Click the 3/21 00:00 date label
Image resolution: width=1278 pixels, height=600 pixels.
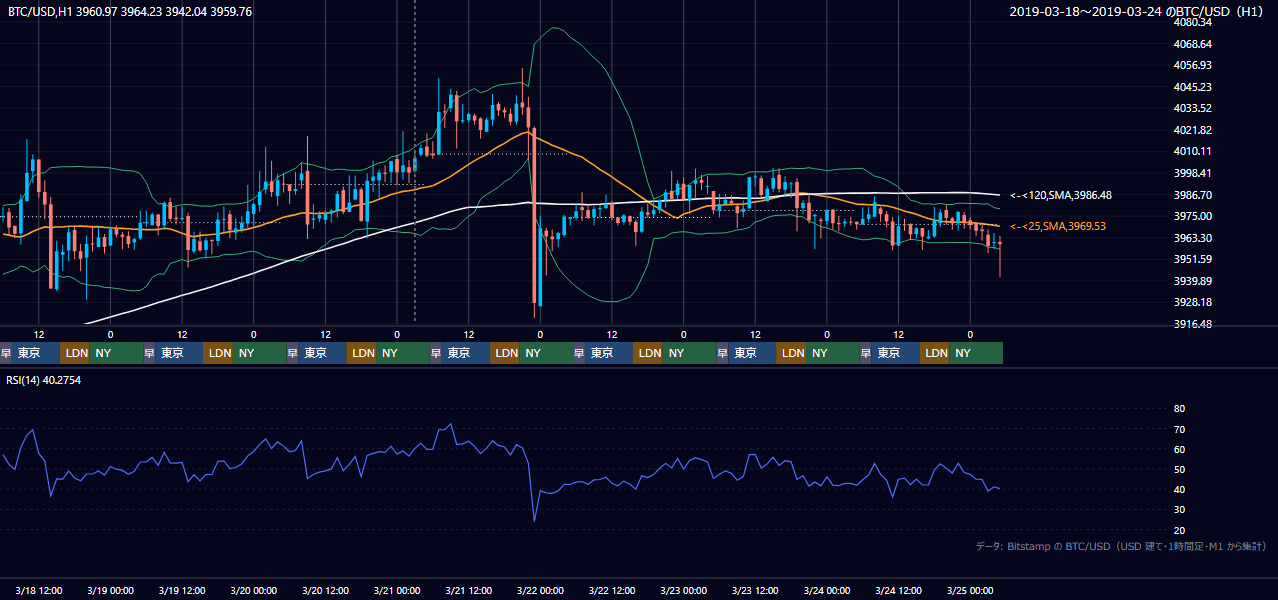click(x=397, y=590)
